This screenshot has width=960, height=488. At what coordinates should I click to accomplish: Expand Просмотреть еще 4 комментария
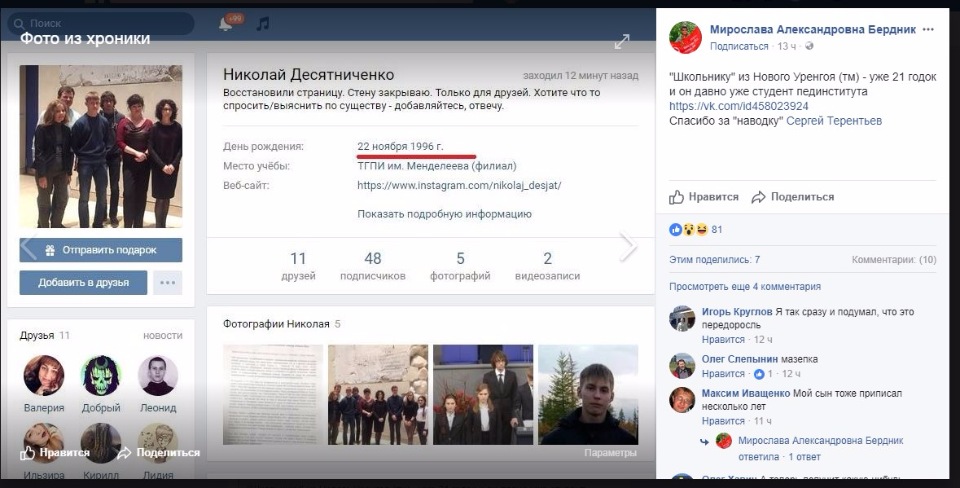click(x=745, y=287)
